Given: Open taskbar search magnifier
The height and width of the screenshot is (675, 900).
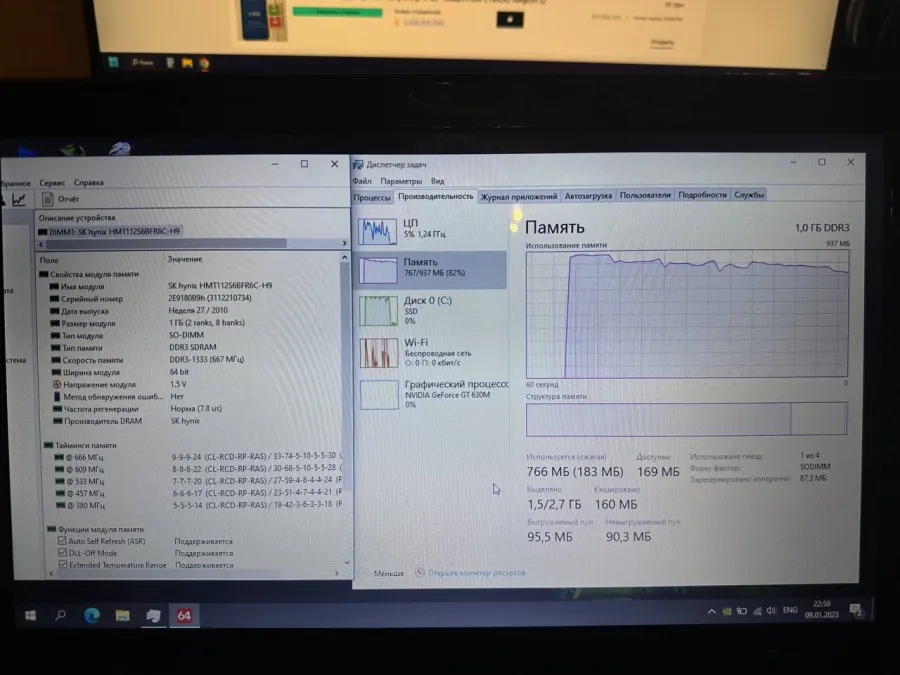Looking at the screenshot, I should (60, 615).
